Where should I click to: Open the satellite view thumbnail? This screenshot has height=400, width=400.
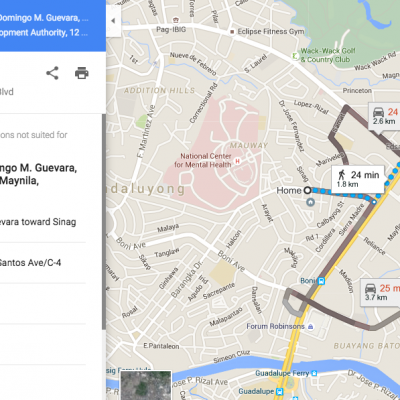click(x=146, y=385)
